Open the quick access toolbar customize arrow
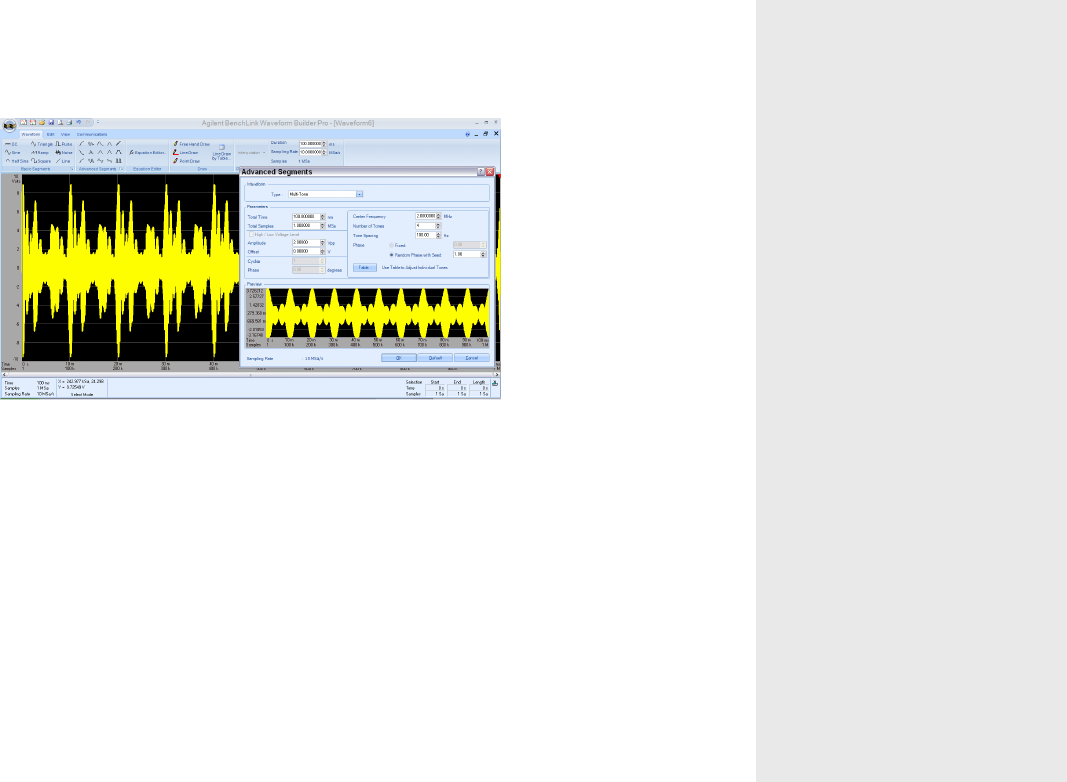Screen dimensions: 1067x782 click(x=97, y=122)
